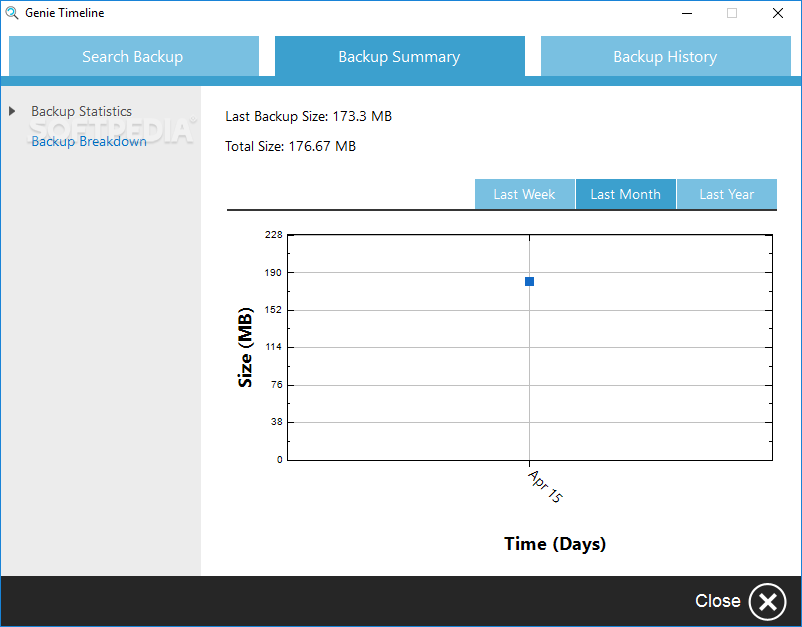Click the circled X Close icon
The image size is (802, 627).
point(767,602)
